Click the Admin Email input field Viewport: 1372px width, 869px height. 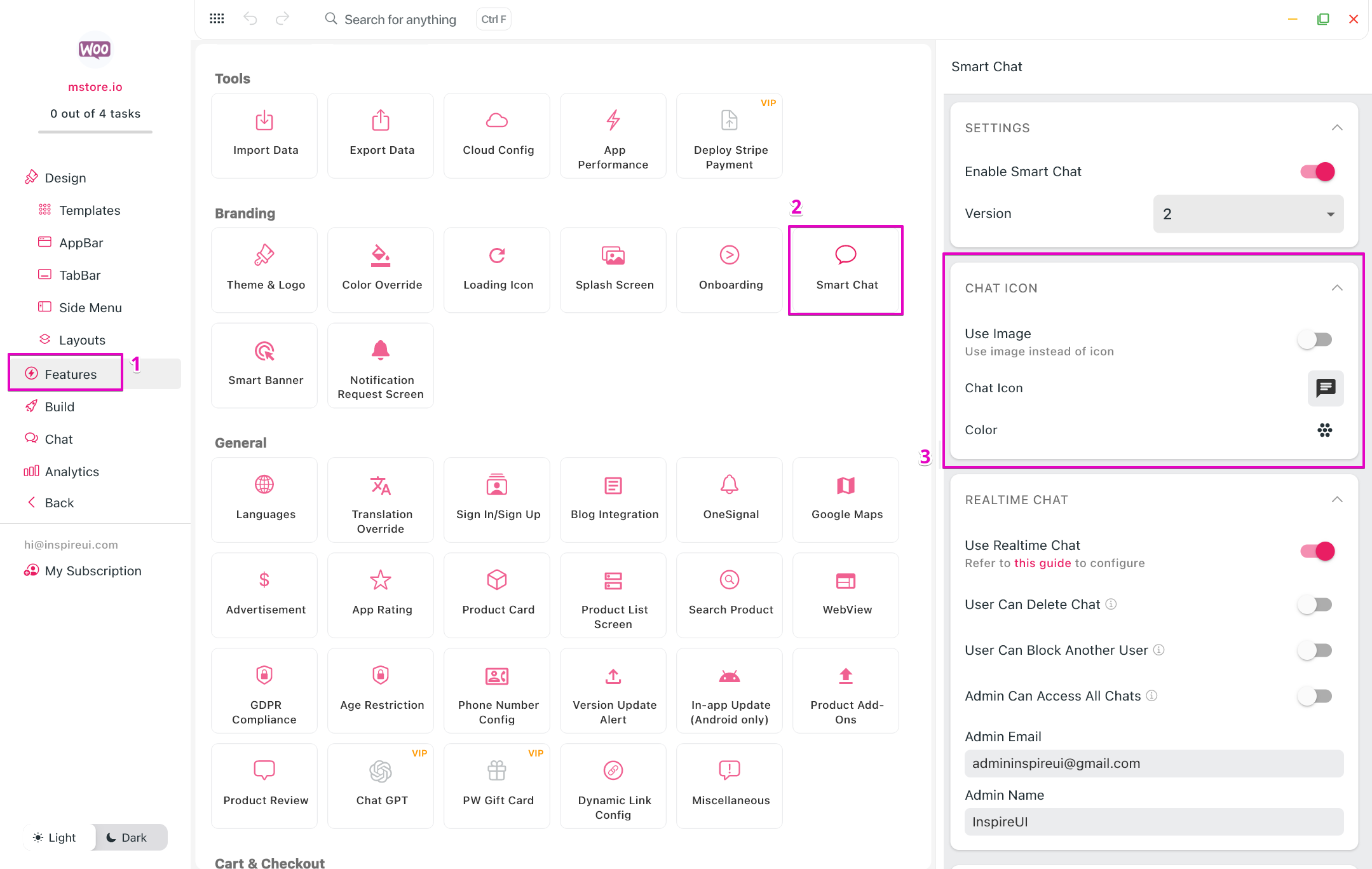pos(1153,763)
